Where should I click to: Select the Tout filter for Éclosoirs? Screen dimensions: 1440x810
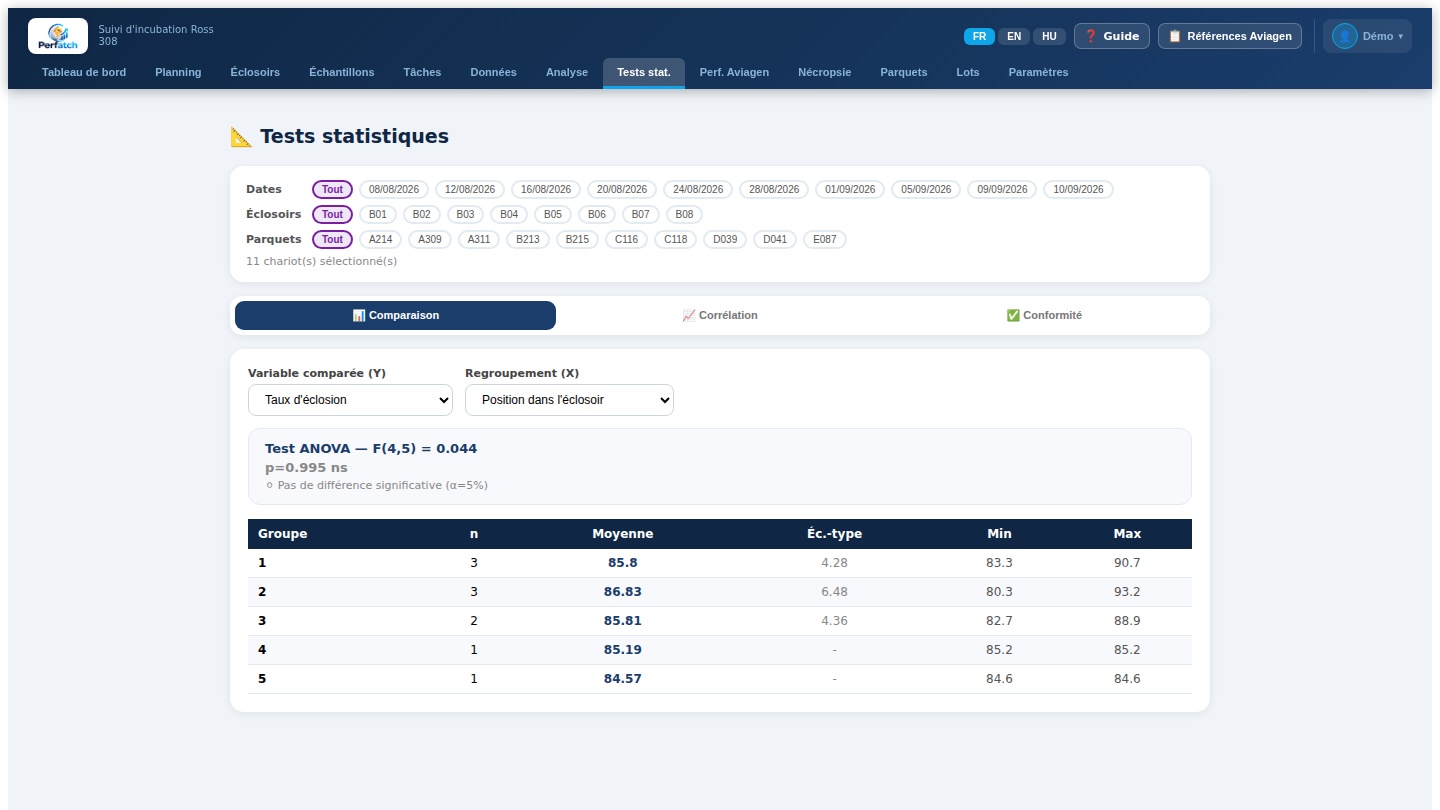332,214
